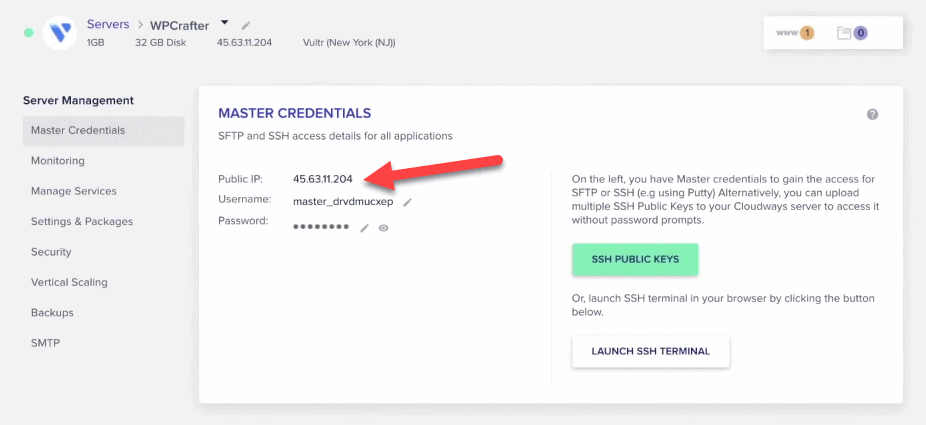
Task: Navigate to Vertical Scaling
Action: (x=69, y=282)
